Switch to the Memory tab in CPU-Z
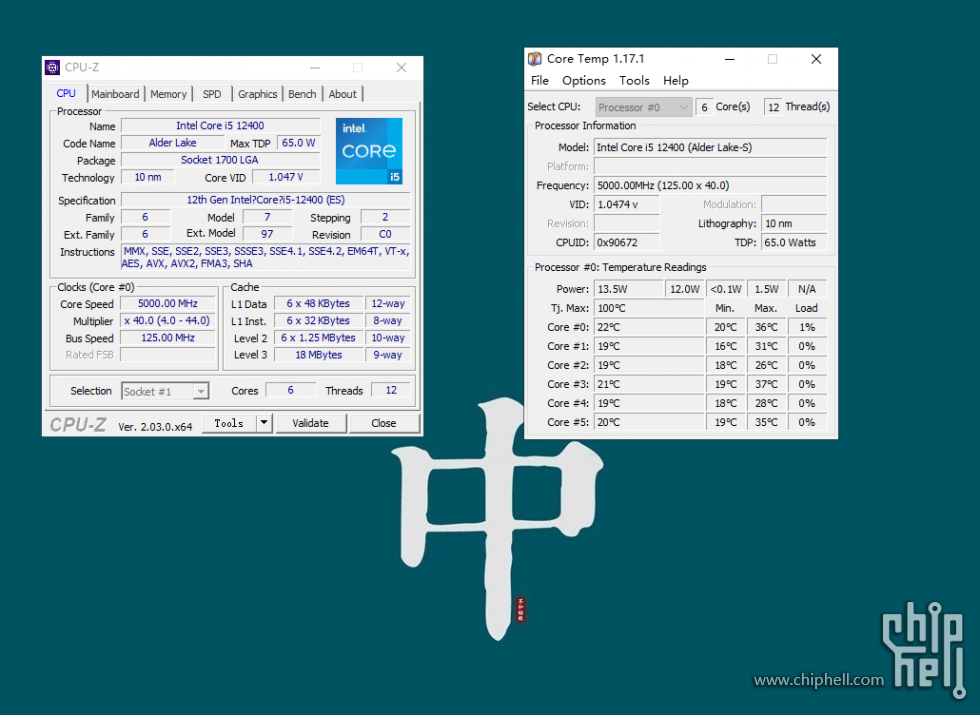Viewport: 980px width, 715px height. pyautogui.click(x=168, y=94)
